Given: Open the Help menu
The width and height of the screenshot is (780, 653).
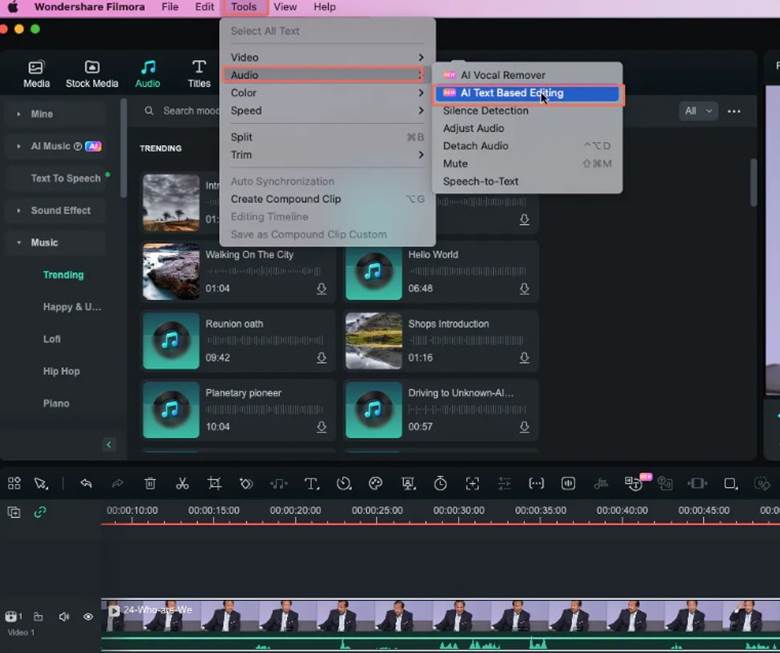Looking at the screenshot, I should pyautogui.click(x=324, y=7).
